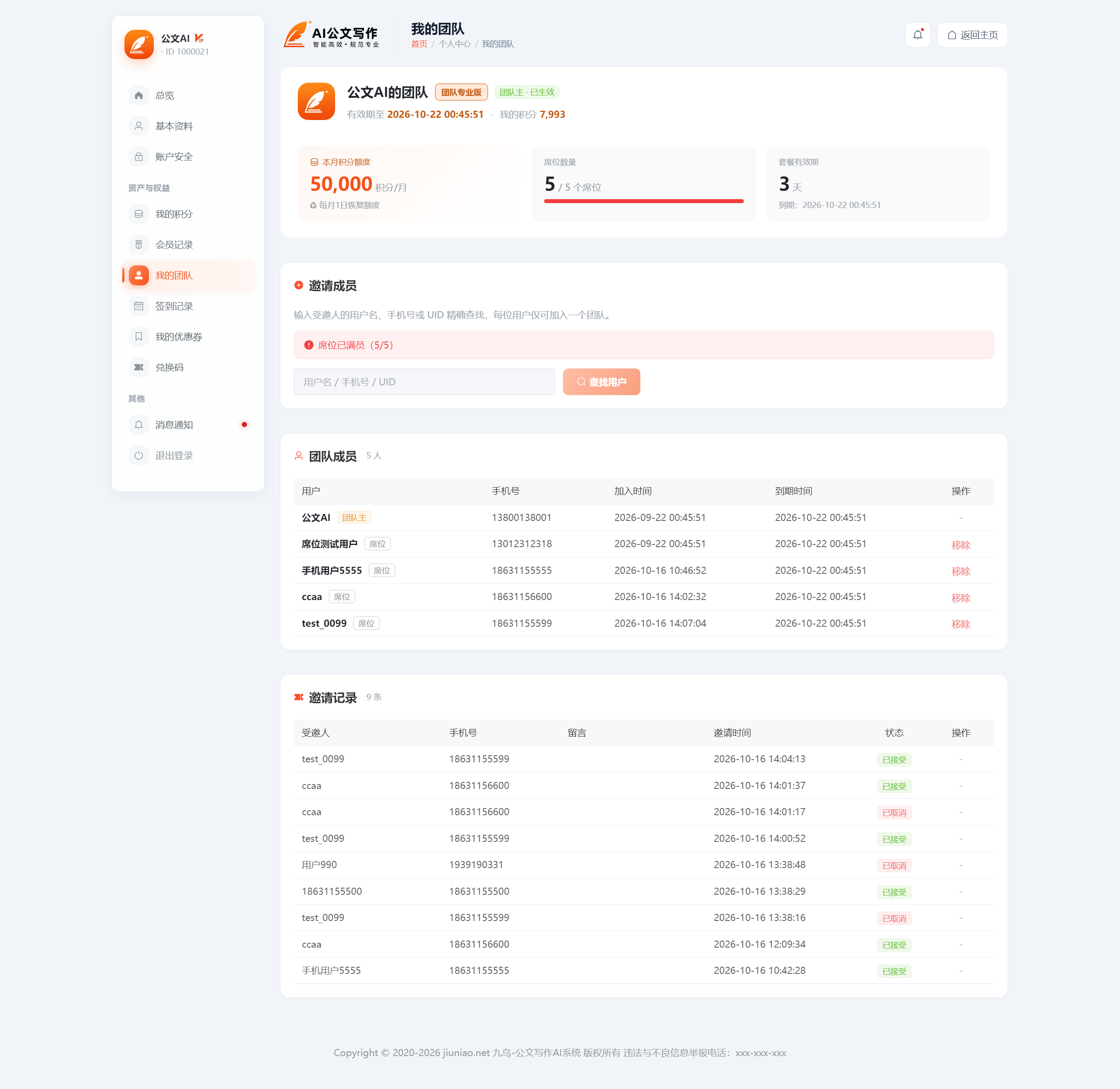This screenshot has width=1120, height=1089.
Task: Remove member 手机用户5555 via 移除
Action: pos(961,571)
